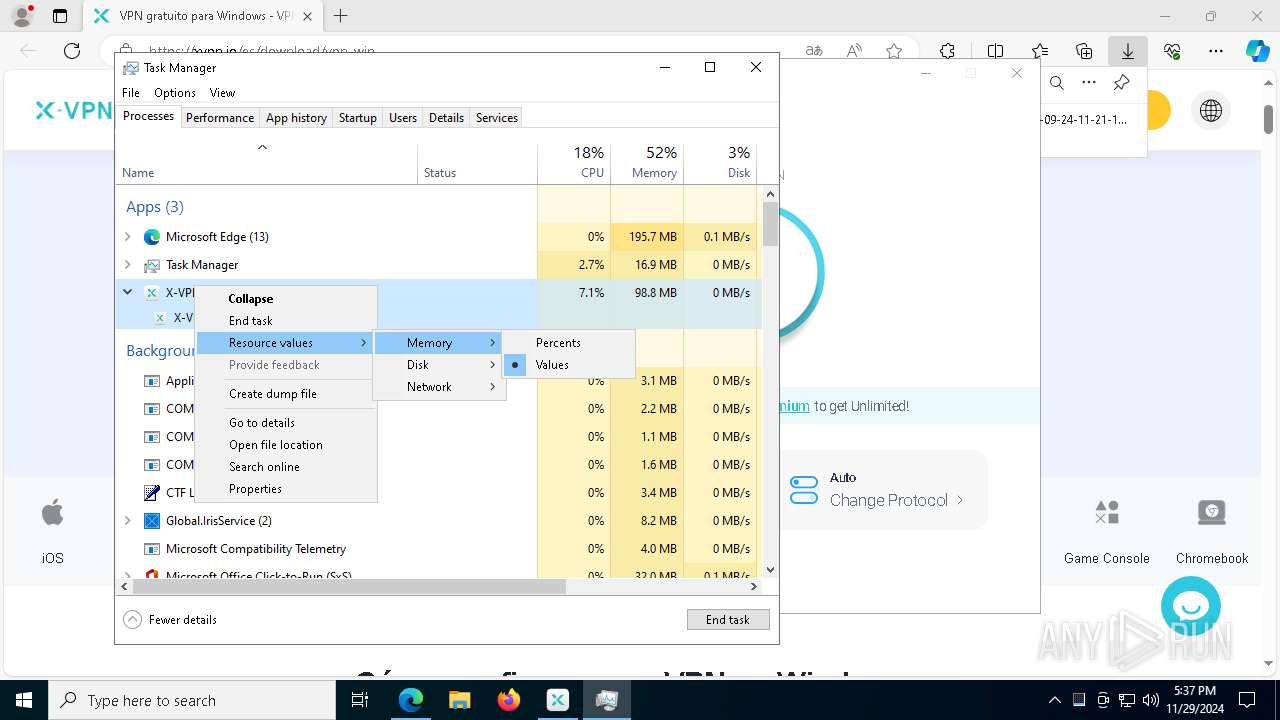Click End task button at bottom
This screenshot has height=720, width=1280.
tap(728, 620)
